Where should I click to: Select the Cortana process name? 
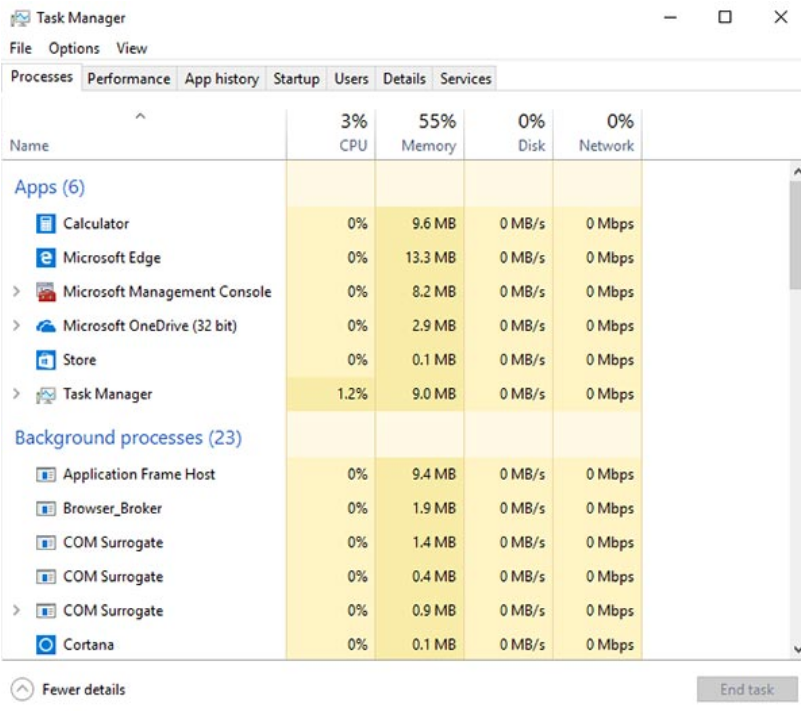point(88,645)
